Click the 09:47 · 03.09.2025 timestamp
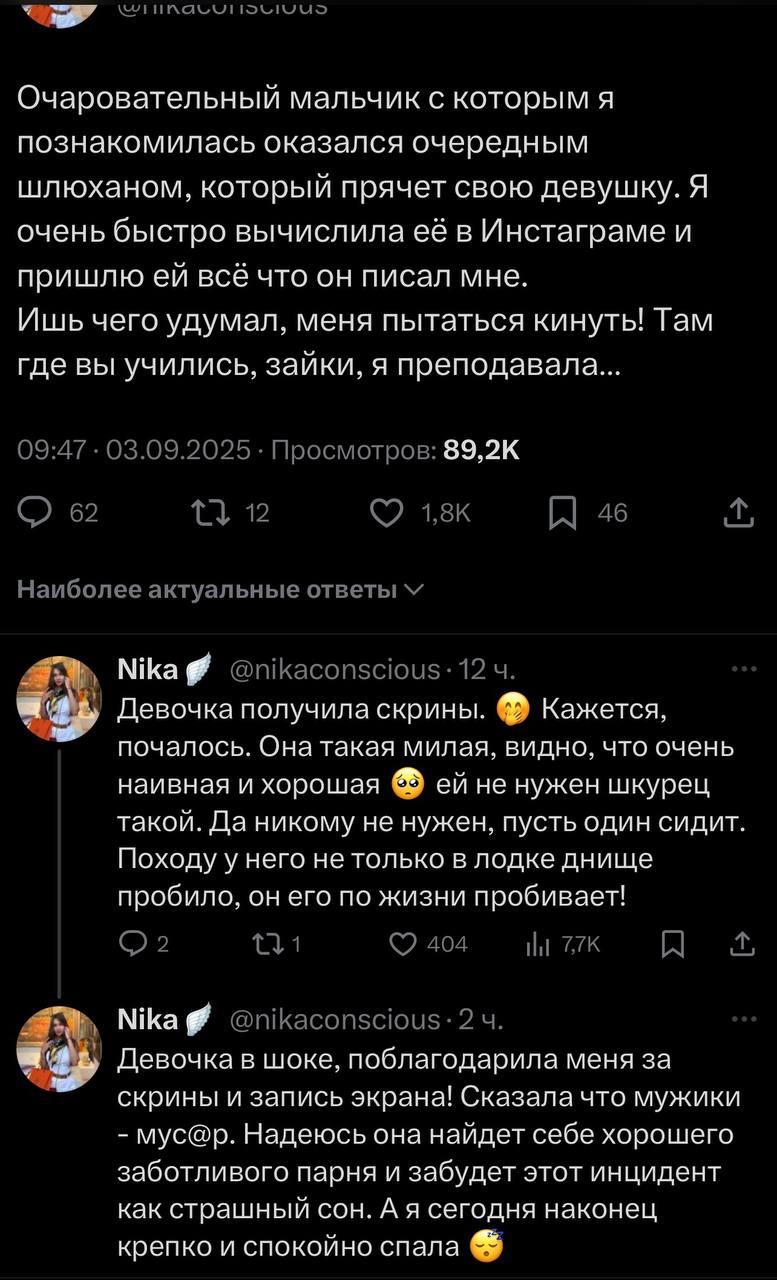 [134, 451]
